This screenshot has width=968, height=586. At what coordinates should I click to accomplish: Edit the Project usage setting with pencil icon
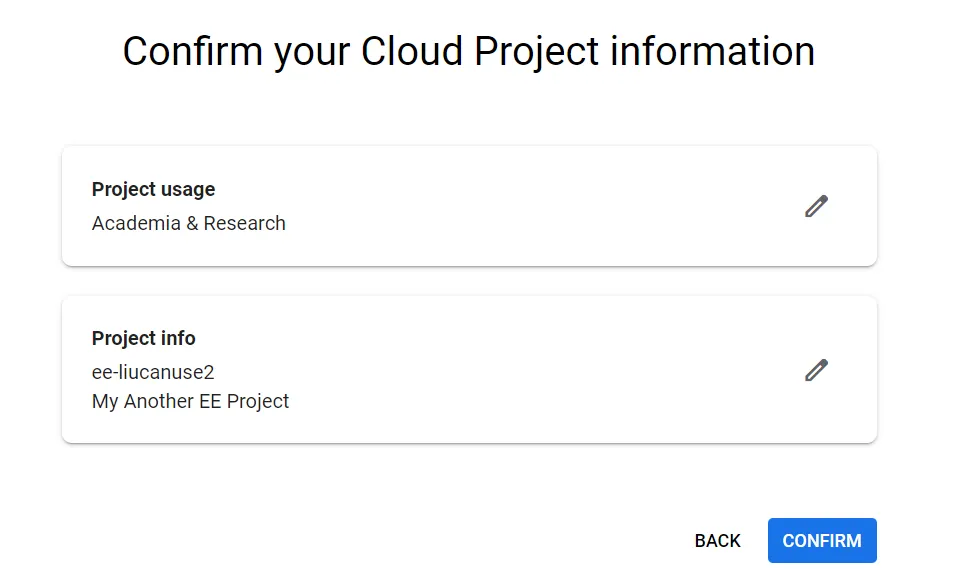[x=816, y=207]
